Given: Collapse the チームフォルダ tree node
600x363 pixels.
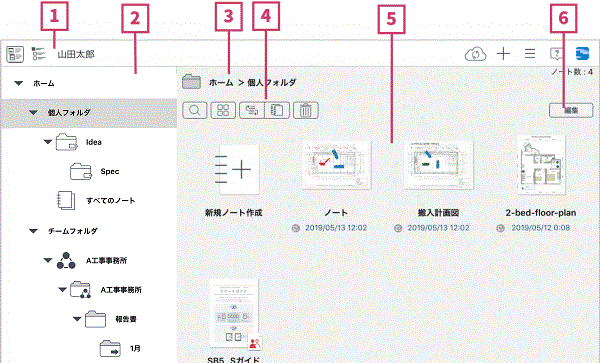Looking at the screenshot, I should (33, 231).
